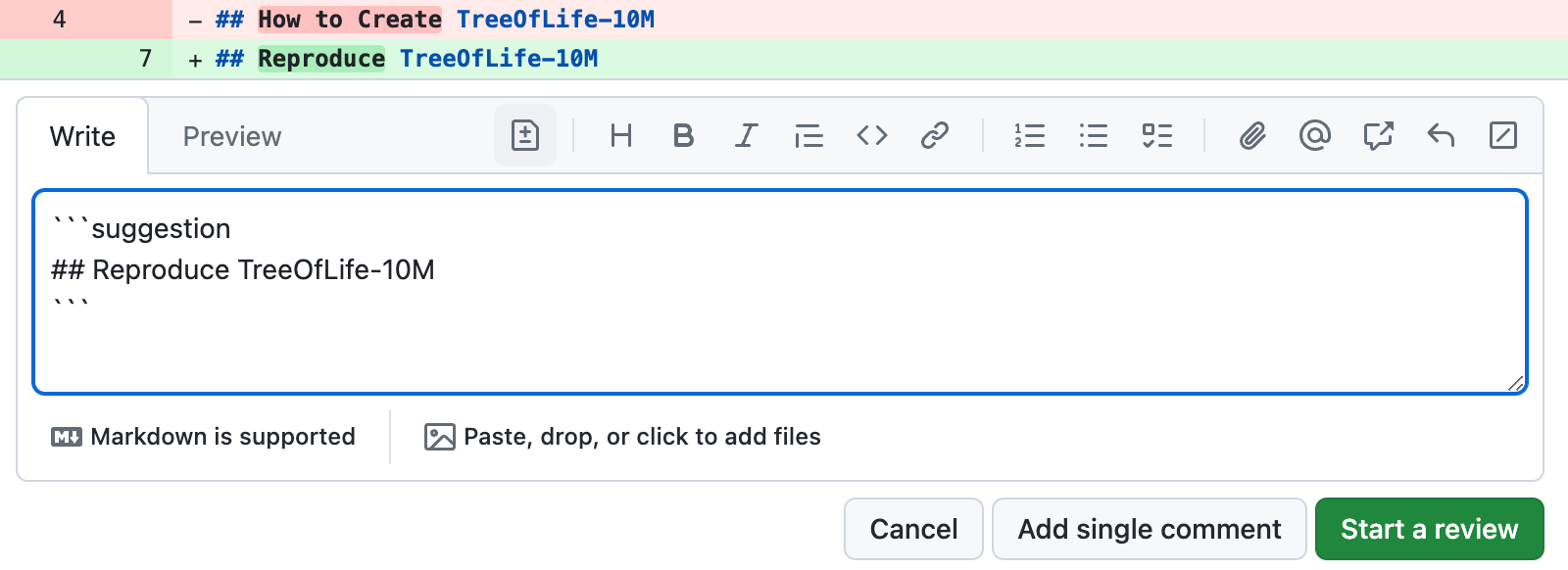Screen dimensions: 1568x570
Task: Insert inline code formatting
Action: (871, 135)
